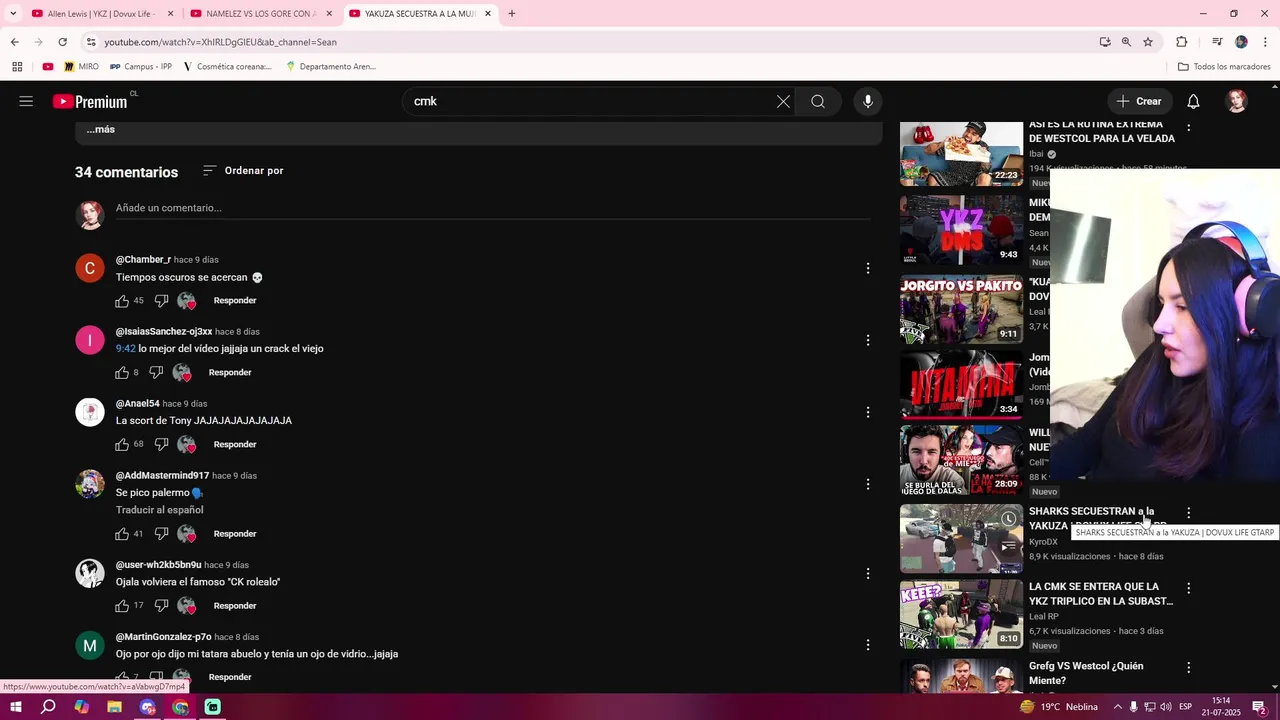Screen dimensions: 1280x720
Task: Open options for @Chamber_r comment
Action: (868, 268)
